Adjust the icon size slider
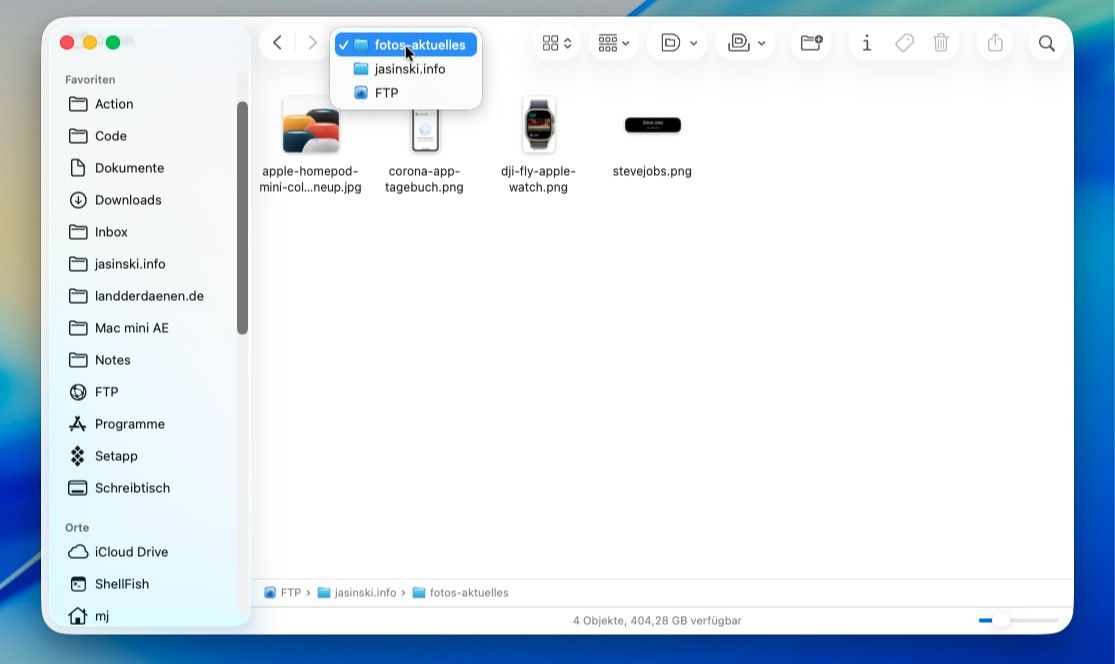This screenshot has width=1115, height=664. [1001, 621]
